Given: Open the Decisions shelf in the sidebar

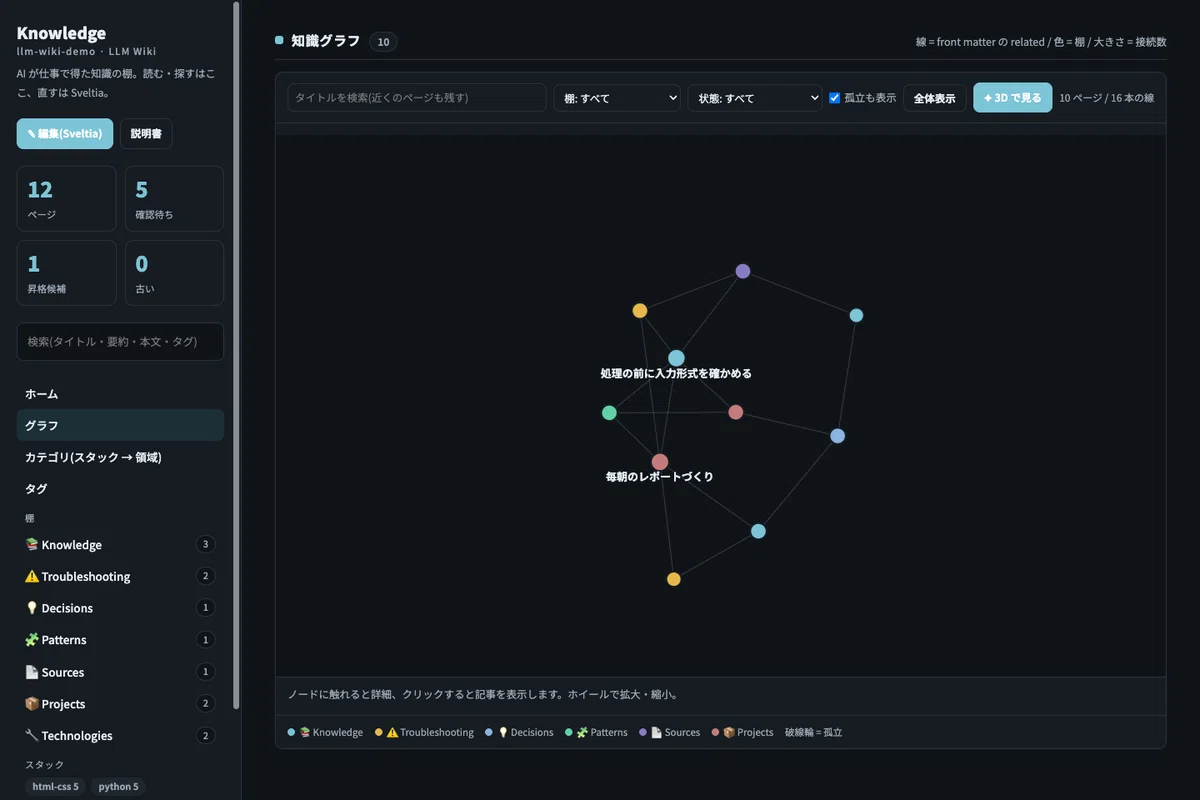Looking at the screenshot, I should (x=120, y=608).
